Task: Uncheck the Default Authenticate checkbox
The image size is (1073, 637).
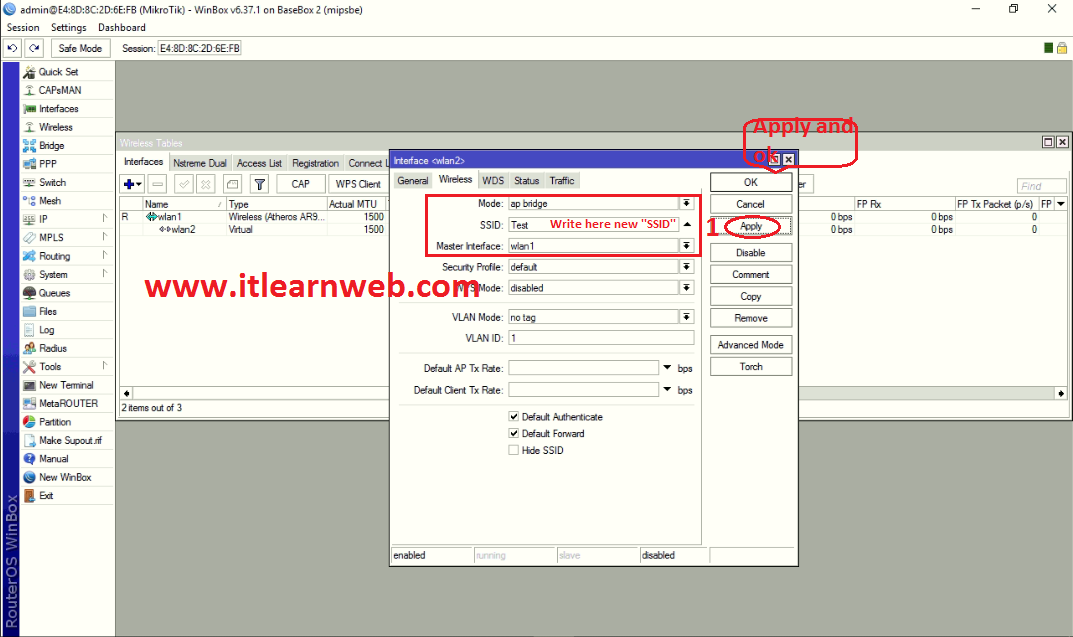Action: [513, 417]
